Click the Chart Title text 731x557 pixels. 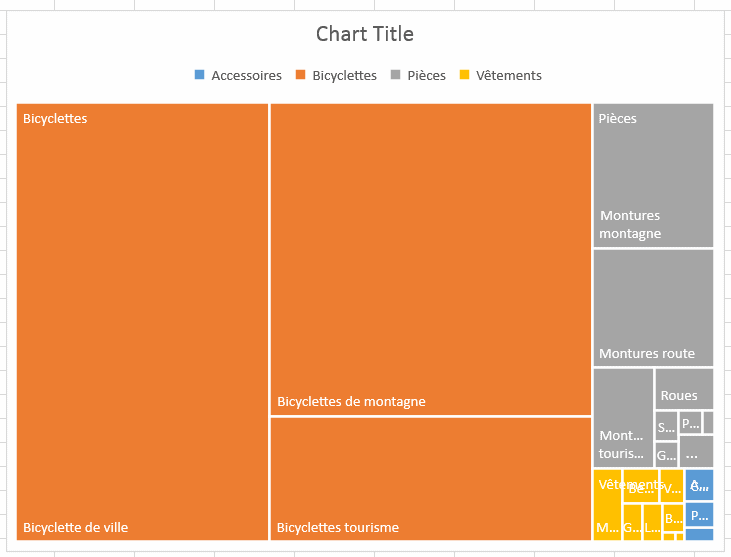pos(364,35)
